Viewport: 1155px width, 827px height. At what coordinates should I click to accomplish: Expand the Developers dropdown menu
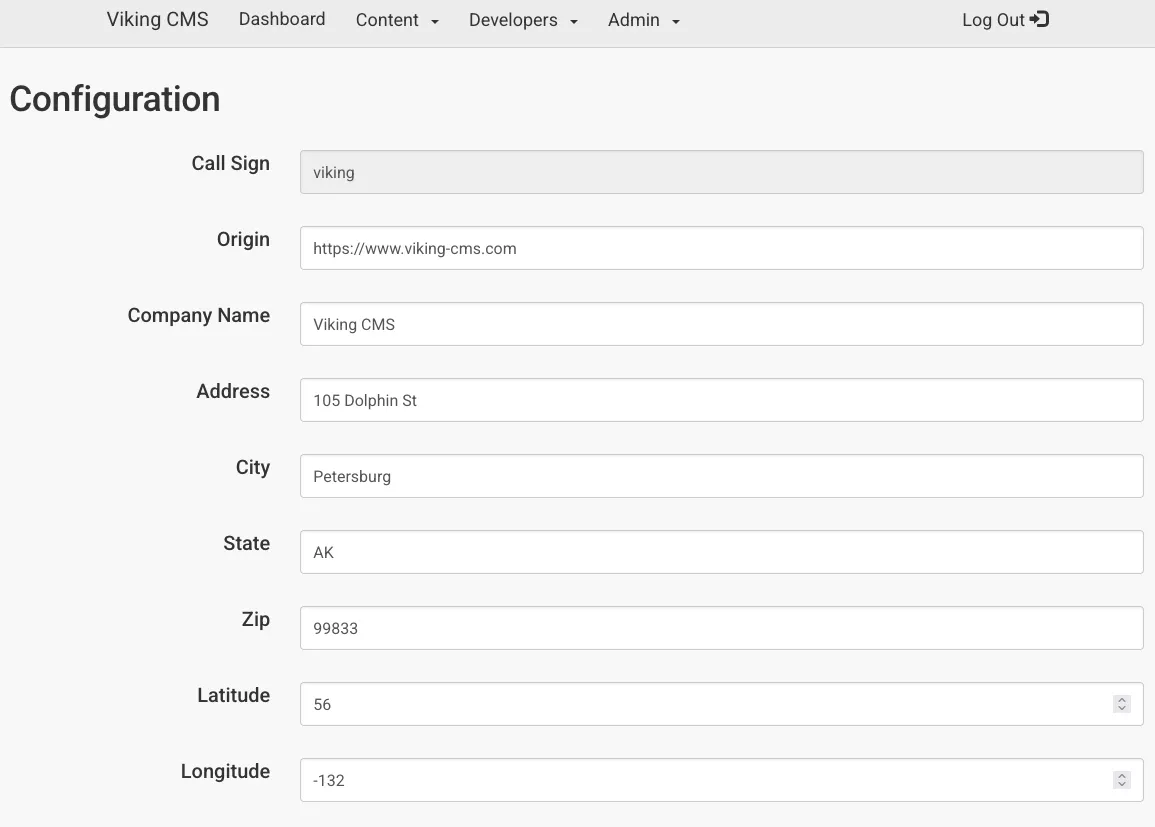(523, 20)
